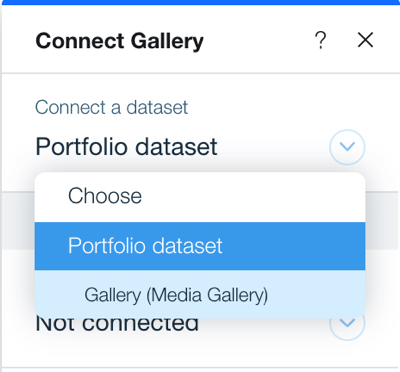Open help with the question mark icon
Viewport: 400px width, 372px height.
click(x=320, y=41)
